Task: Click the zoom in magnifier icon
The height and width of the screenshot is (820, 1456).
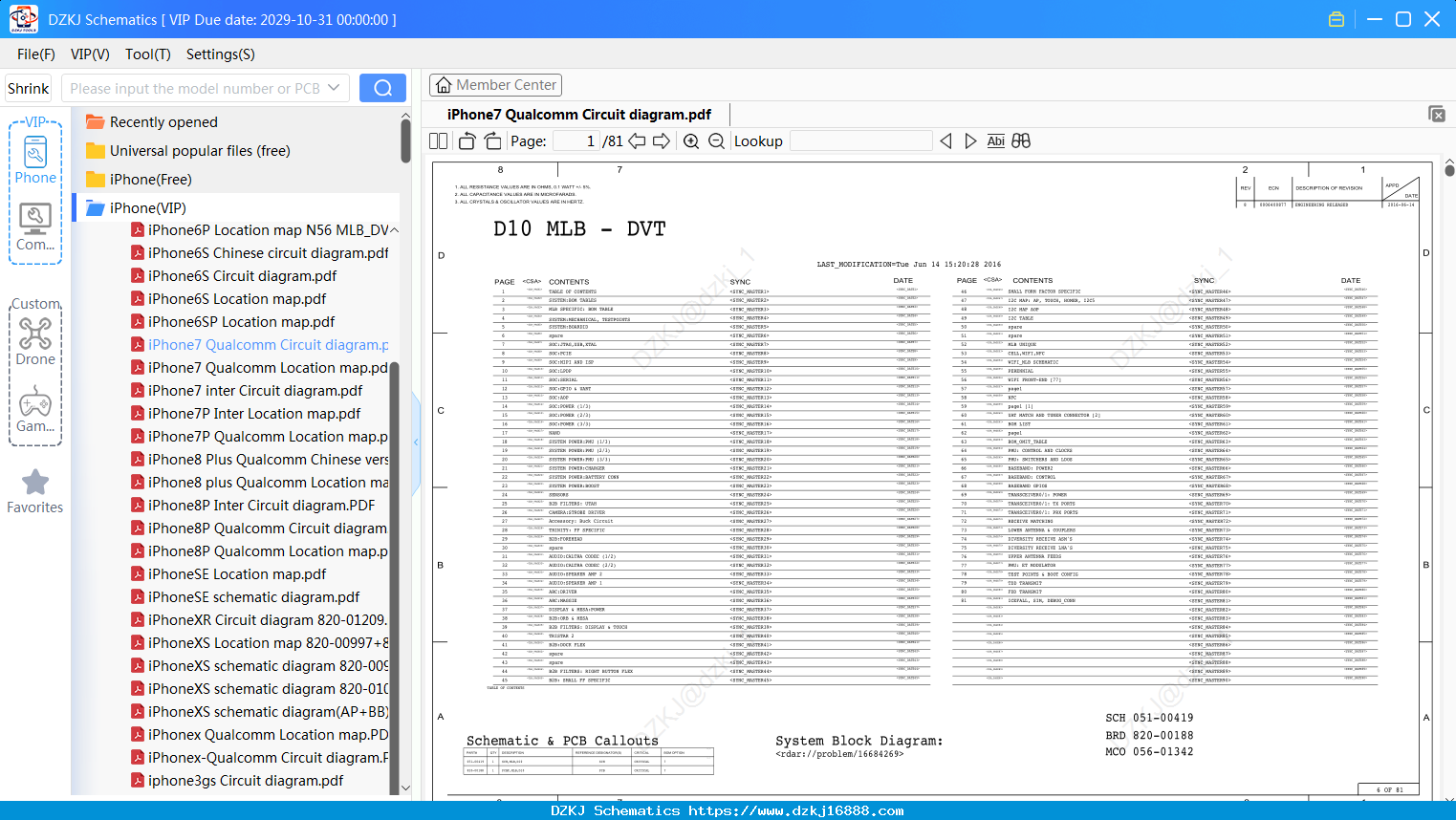Action: pos(691,141)
